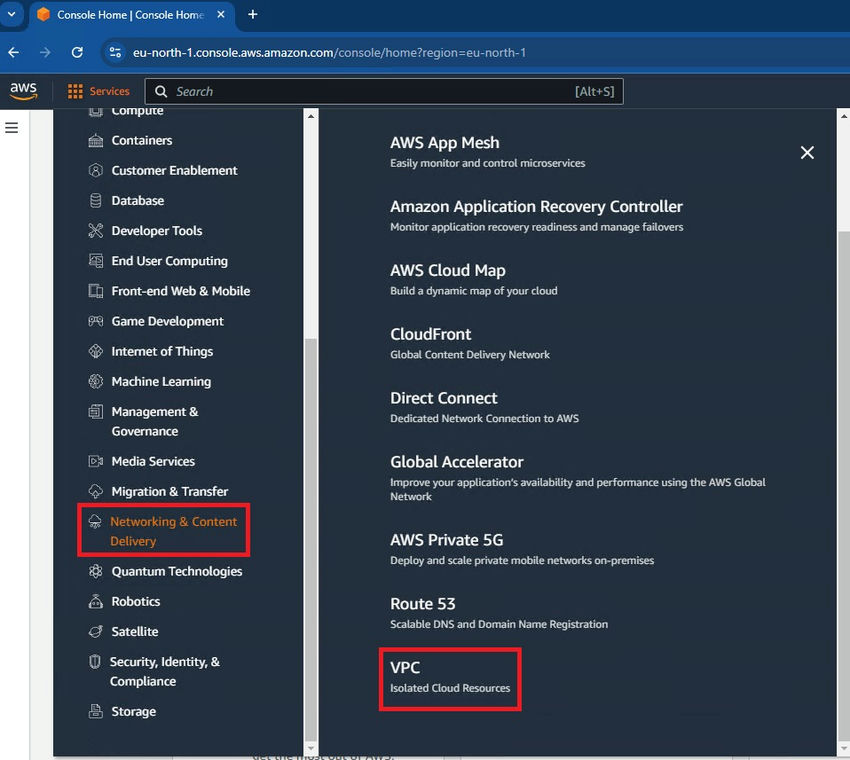Click the Front-end Web & Mobile icon
The image size is (850, 760).
point(95,291)
